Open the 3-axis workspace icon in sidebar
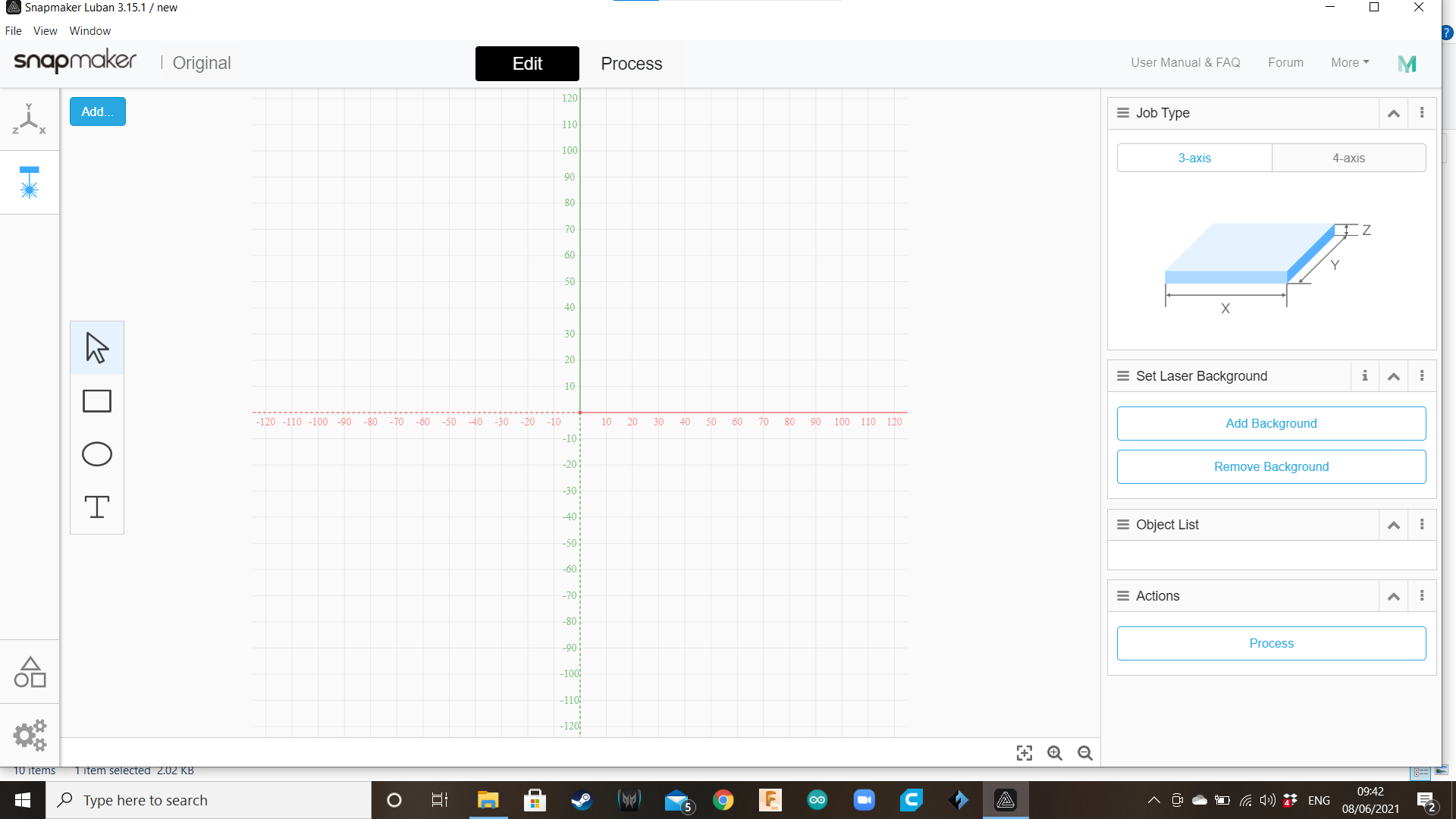This screenshot has height=819, width=1456. click(30, 119)
